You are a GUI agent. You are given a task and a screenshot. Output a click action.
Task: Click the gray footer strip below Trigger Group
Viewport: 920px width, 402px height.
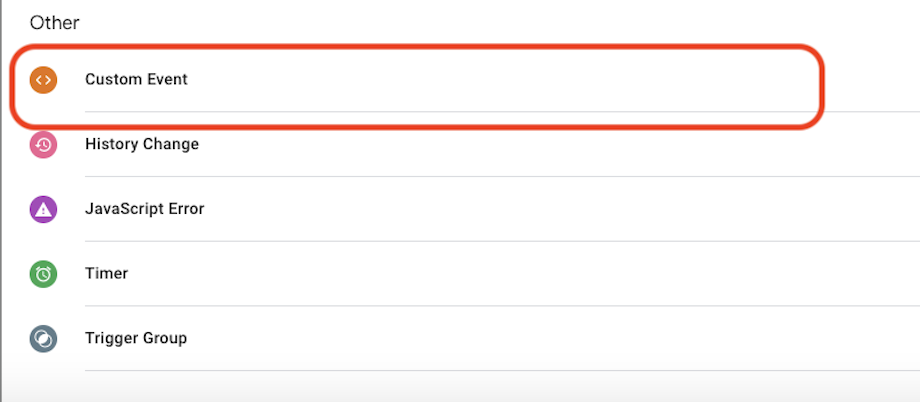click(x=460, y=387)
